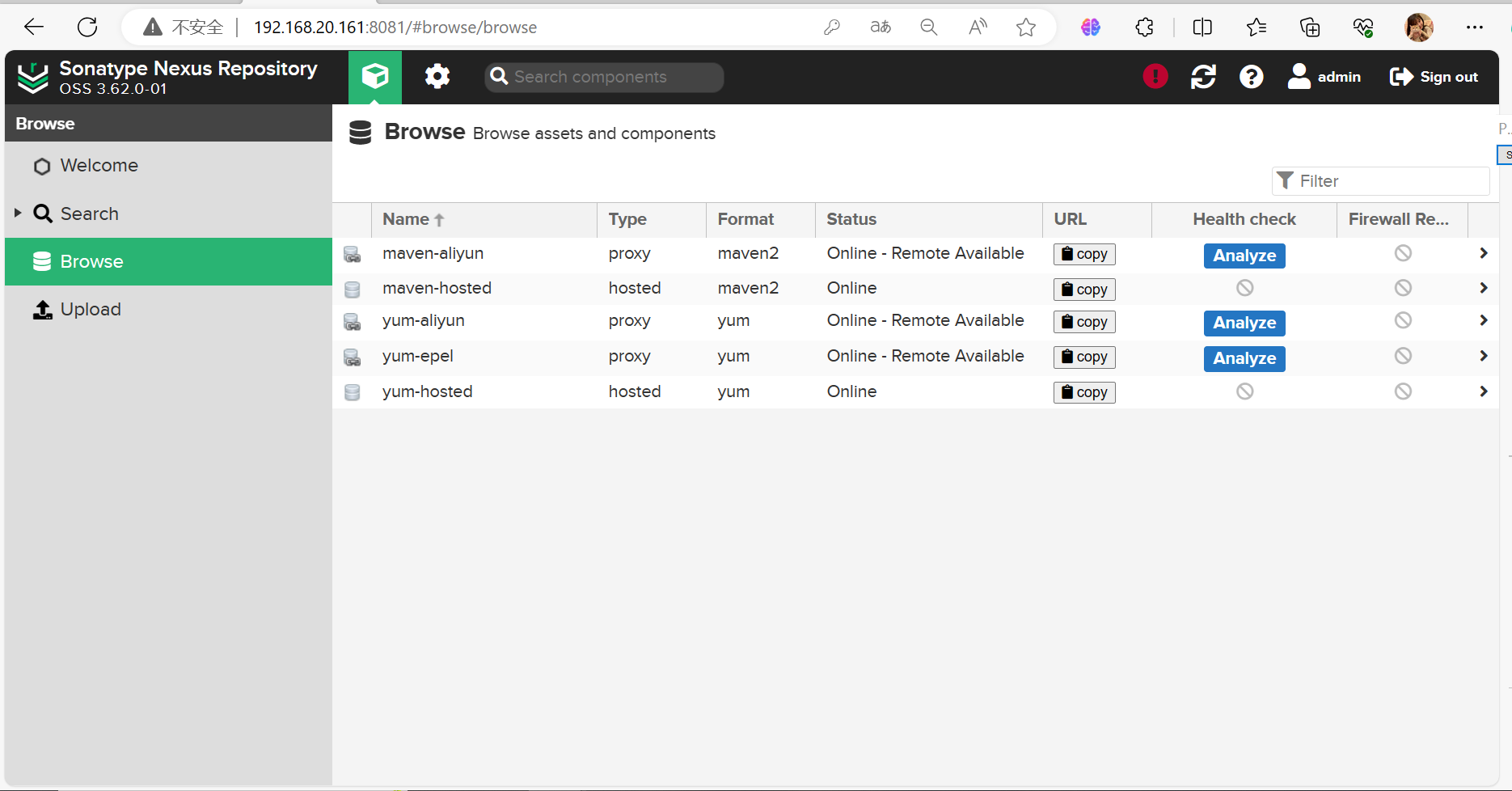Sort by the Name column header
Screen dimensions: 1512x791
pos(484,219)
